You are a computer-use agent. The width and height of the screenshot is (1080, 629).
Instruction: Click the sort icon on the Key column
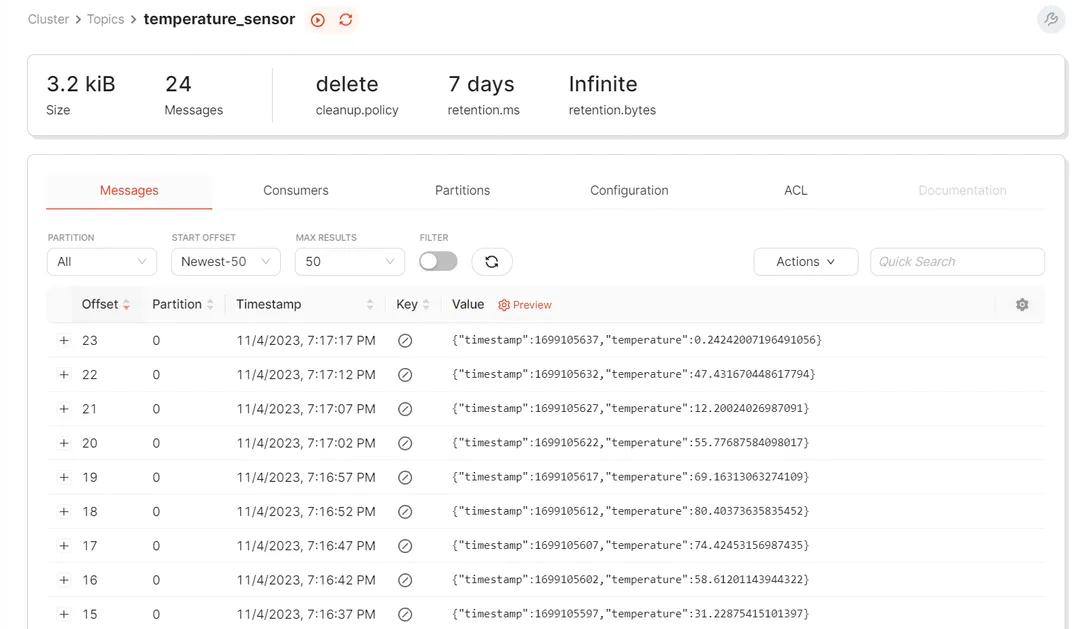click(x=427, y=304)
